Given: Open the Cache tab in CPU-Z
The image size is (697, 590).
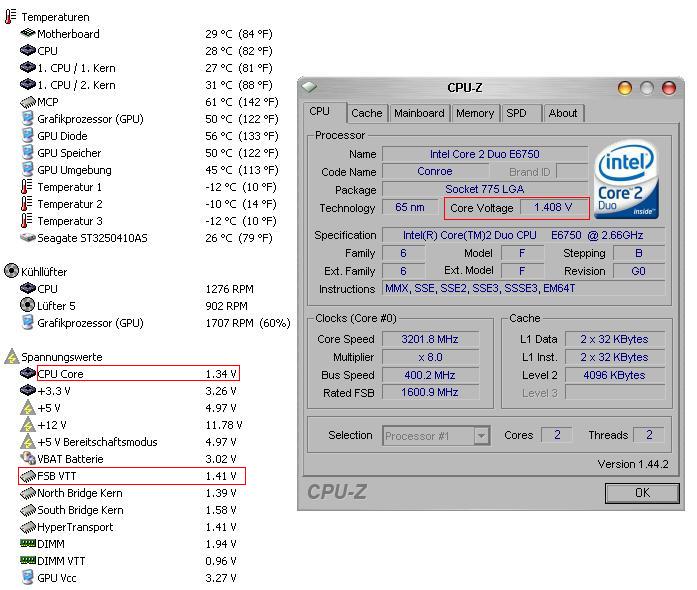Looking at the screenshot, I should click(x=367, y=113).
